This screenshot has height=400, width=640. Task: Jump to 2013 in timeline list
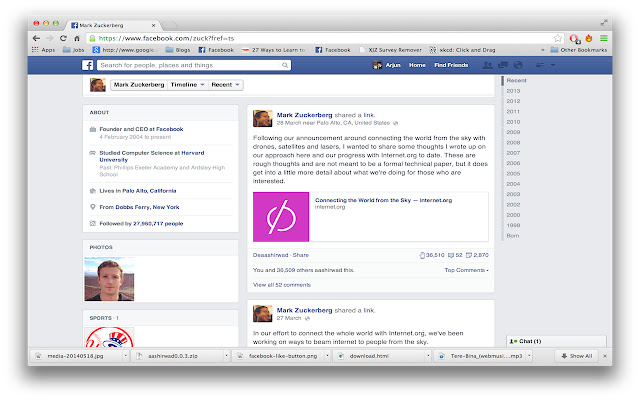(x=513, y=91)
